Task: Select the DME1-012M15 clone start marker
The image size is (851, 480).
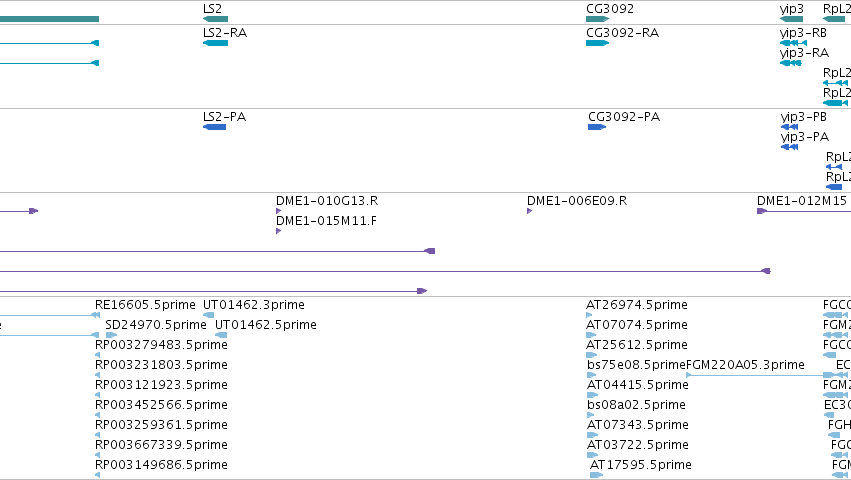Action: (x=762, y=211)
